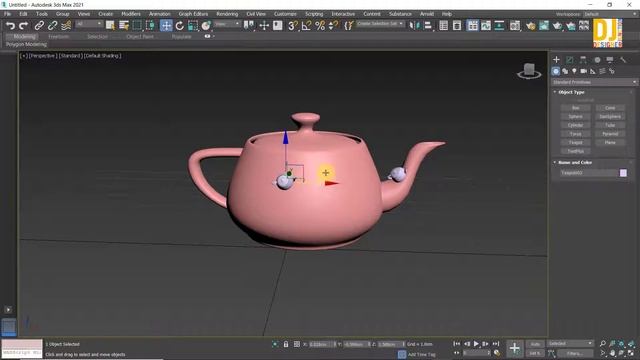Click the Select and Place tool
The width and height of the screenshot is (640, 360).
tap(206, 26)
